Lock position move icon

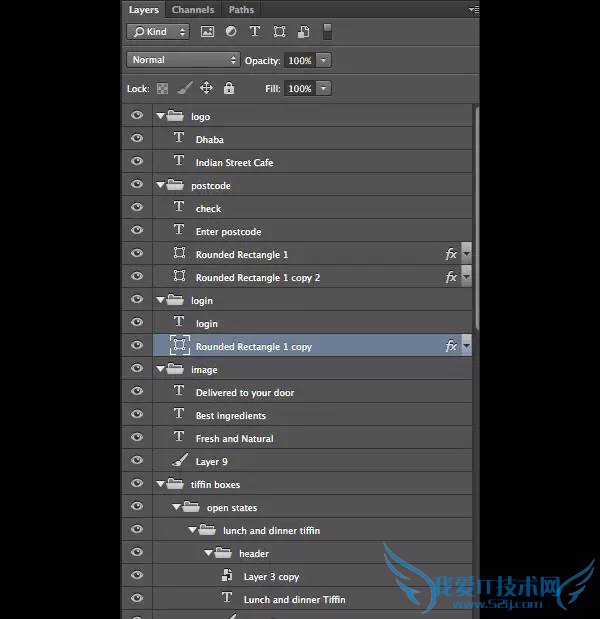point(206,88)
